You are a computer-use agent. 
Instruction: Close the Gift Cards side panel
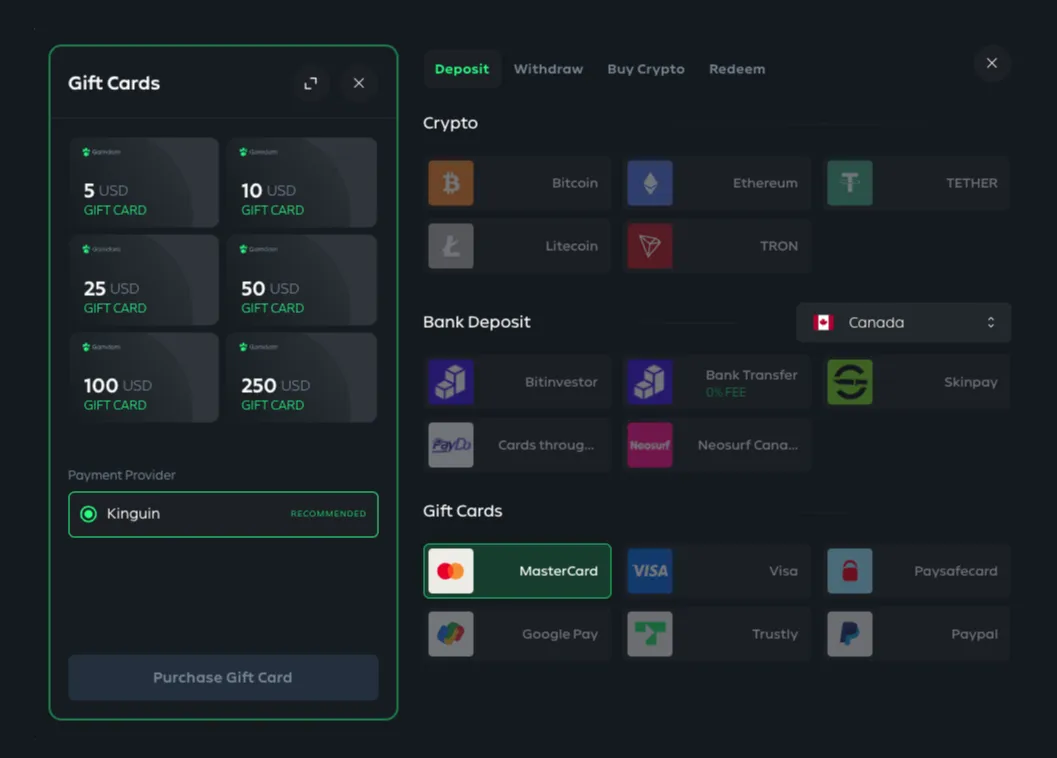[x=359, y=83]
